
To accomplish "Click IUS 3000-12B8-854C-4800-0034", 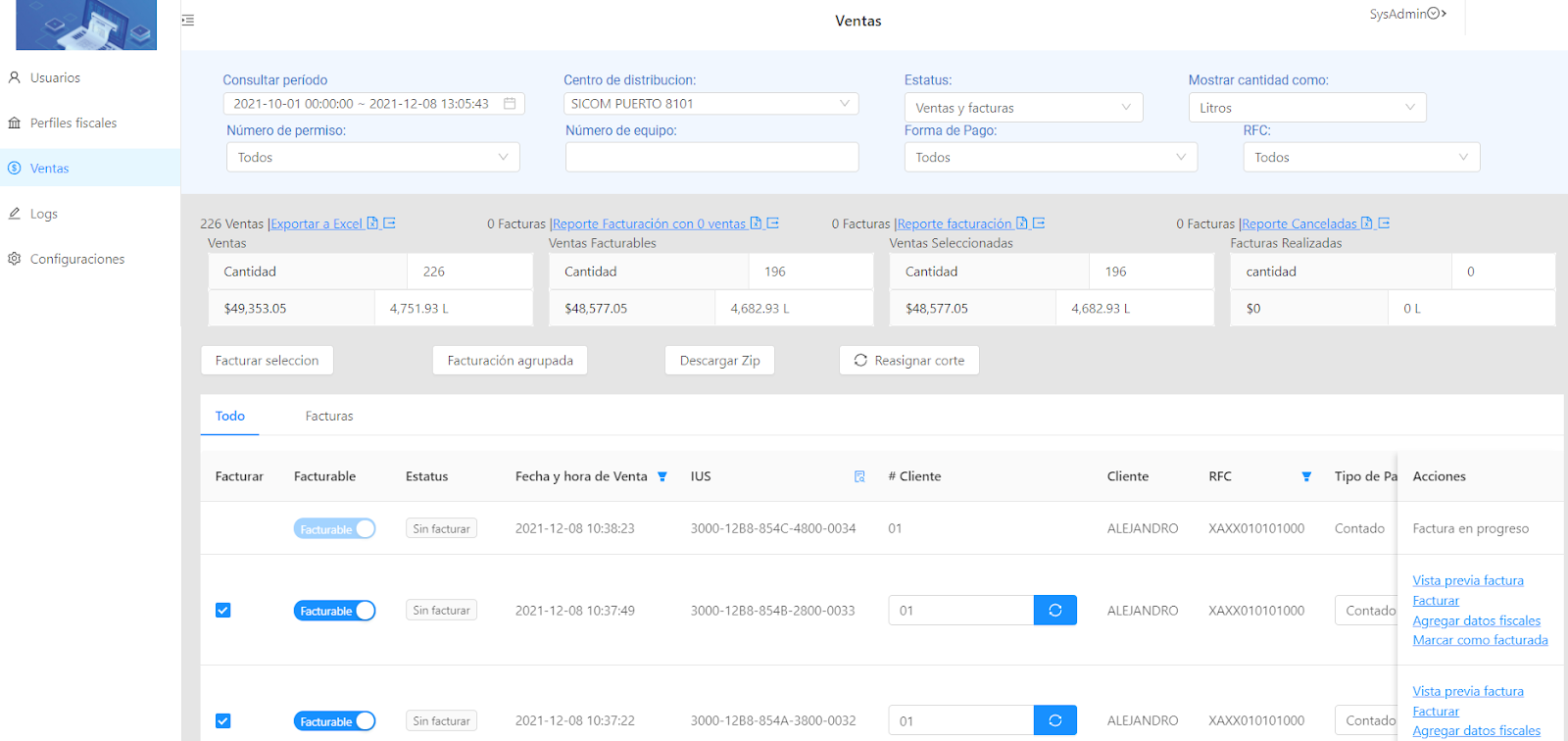I will 773,528.
